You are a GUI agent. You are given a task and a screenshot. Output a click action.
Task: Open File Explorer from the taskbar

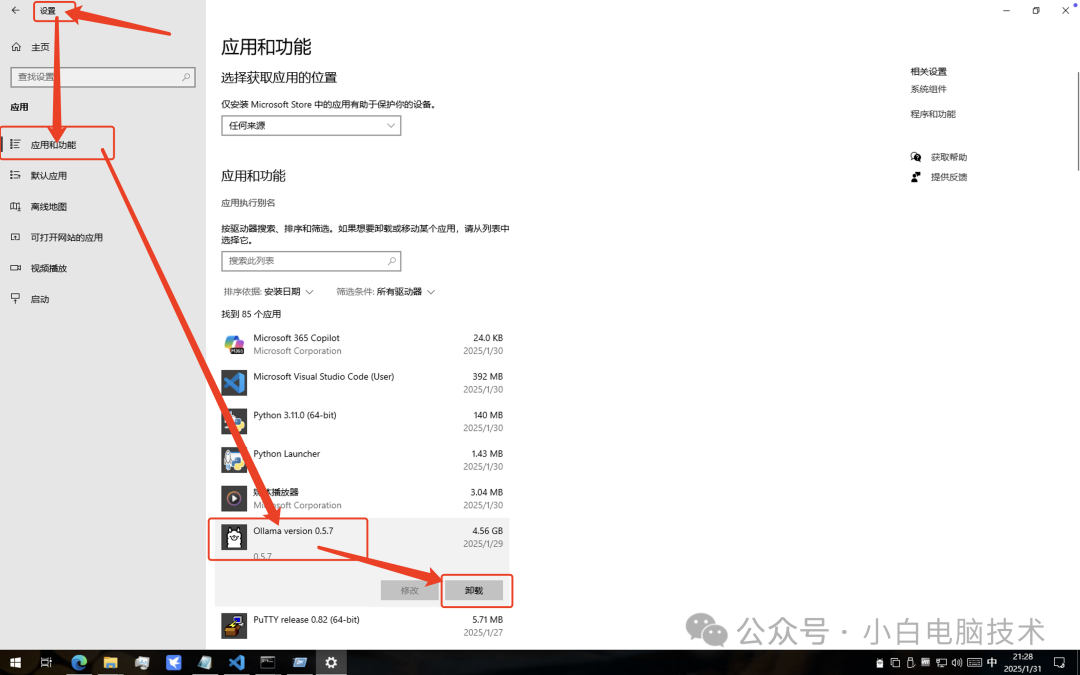(110, 663)
